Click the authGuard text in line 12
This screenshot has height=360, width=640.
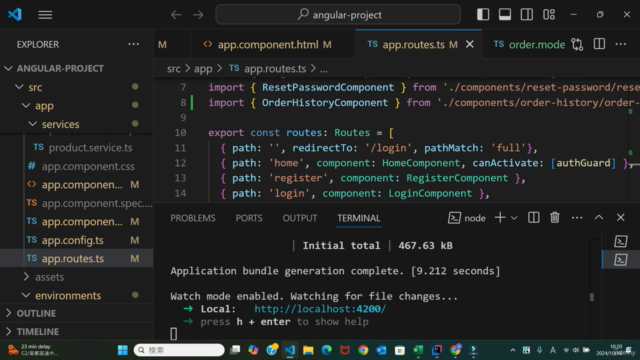point(583,163)
